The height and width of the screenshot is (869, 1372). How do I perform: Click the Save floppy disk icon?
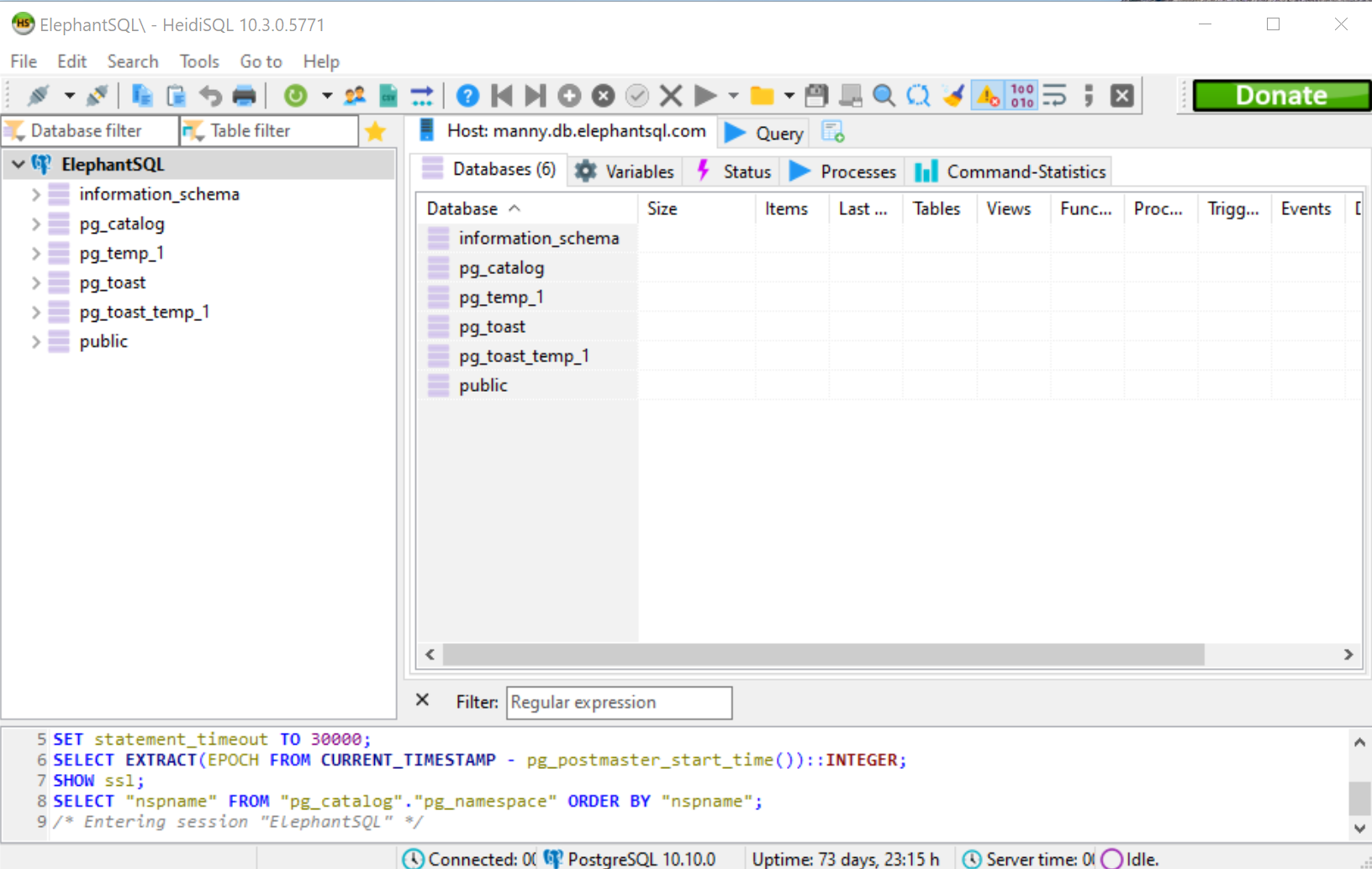click(816, 96)
